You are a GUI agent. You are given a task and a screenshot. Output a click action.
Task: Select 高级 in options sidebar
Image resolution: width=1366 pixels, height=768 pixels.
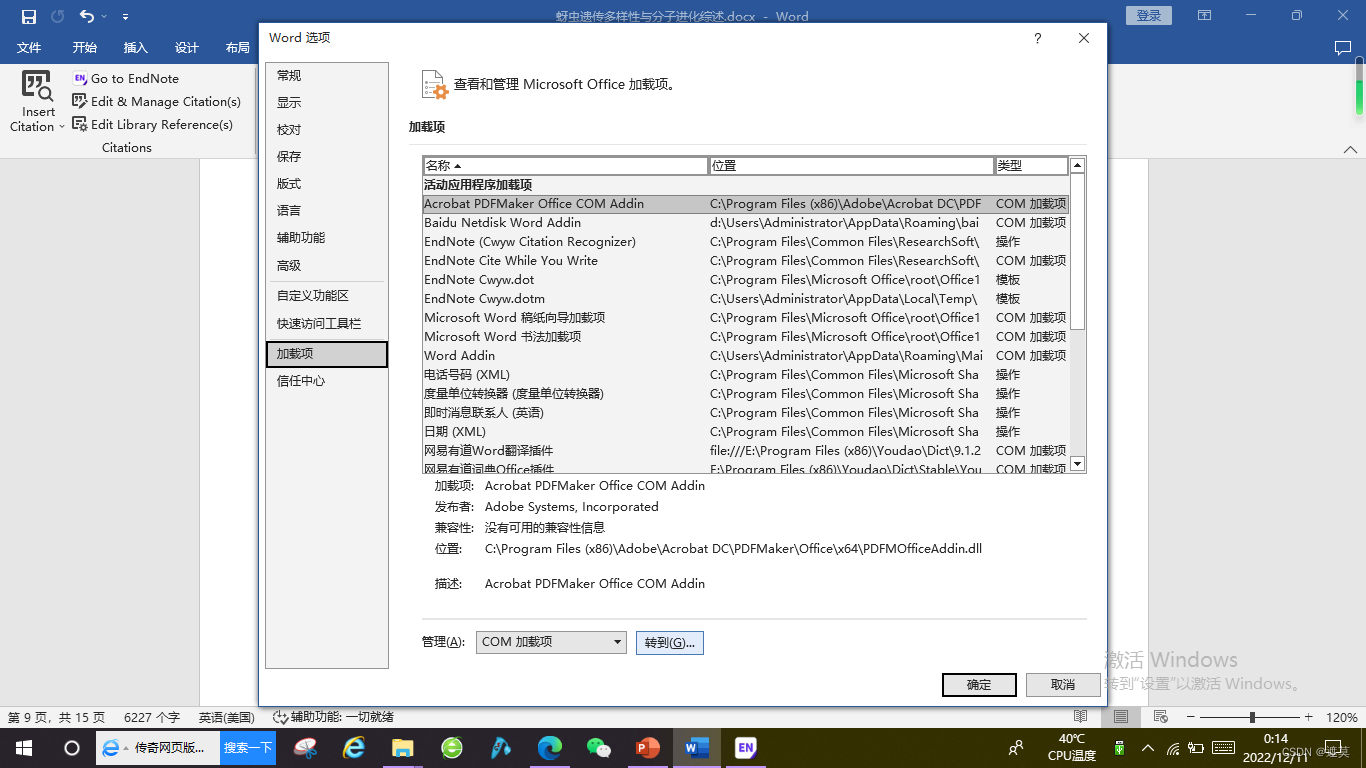(326, 265)
